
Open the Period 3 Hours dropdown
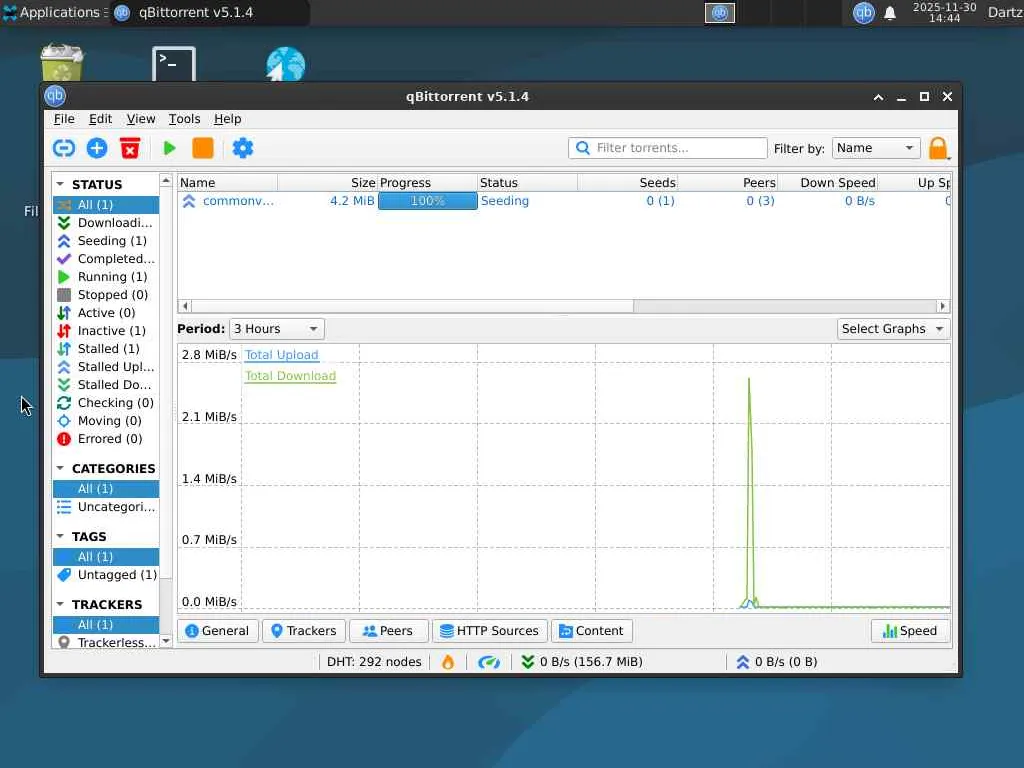[x=277, y=329]
